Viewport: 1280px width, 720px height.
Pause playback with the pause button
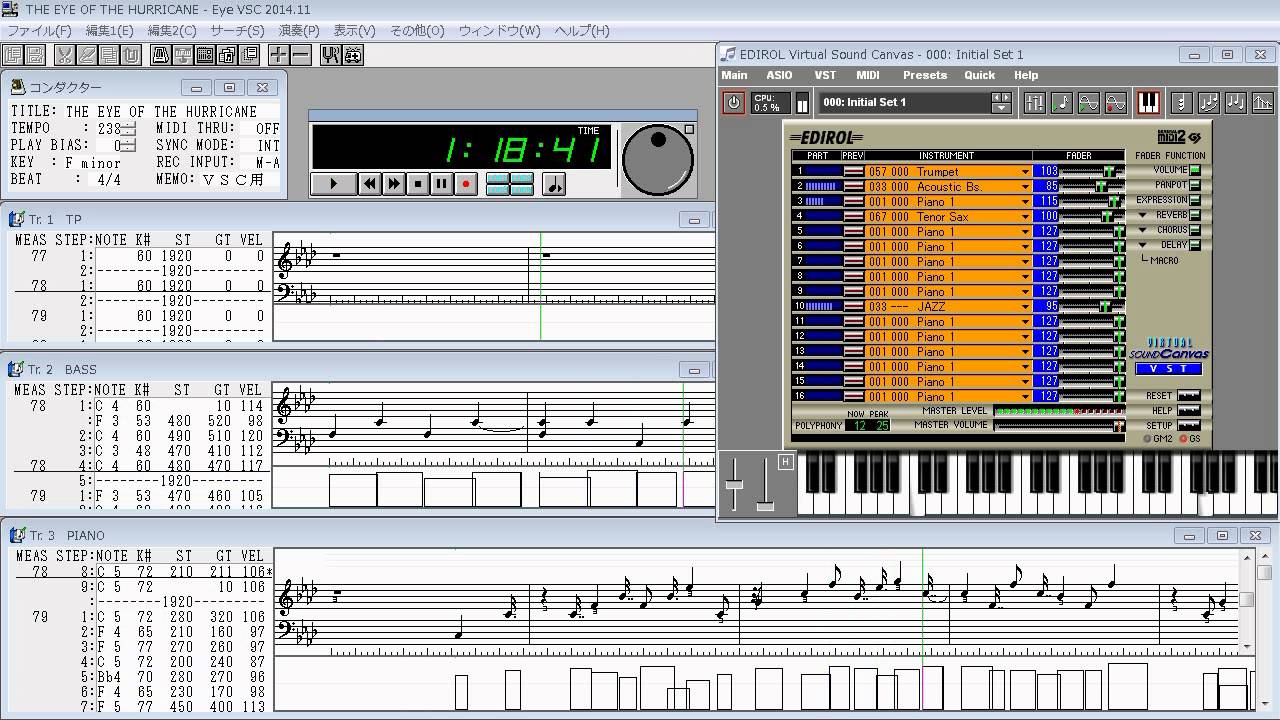(441, 183)
